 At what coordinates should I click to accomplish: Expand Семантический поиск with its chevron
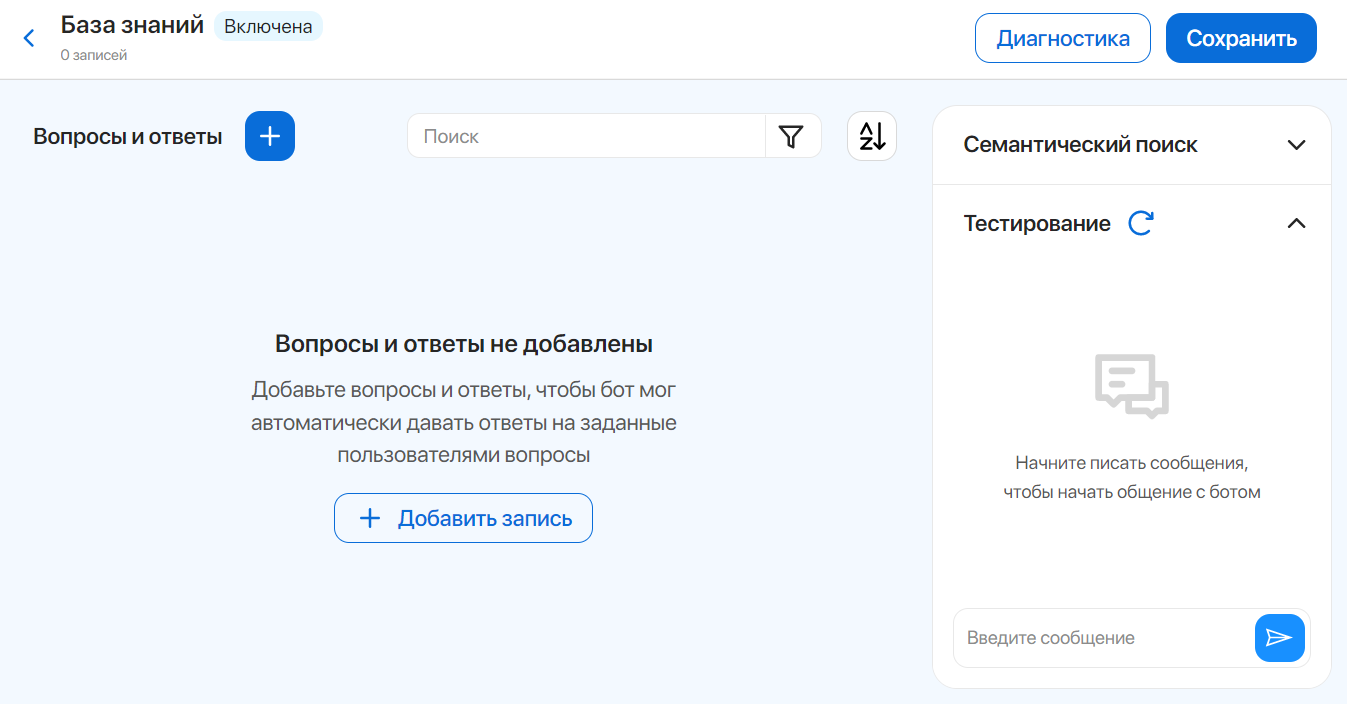[x=1296, y=145]
